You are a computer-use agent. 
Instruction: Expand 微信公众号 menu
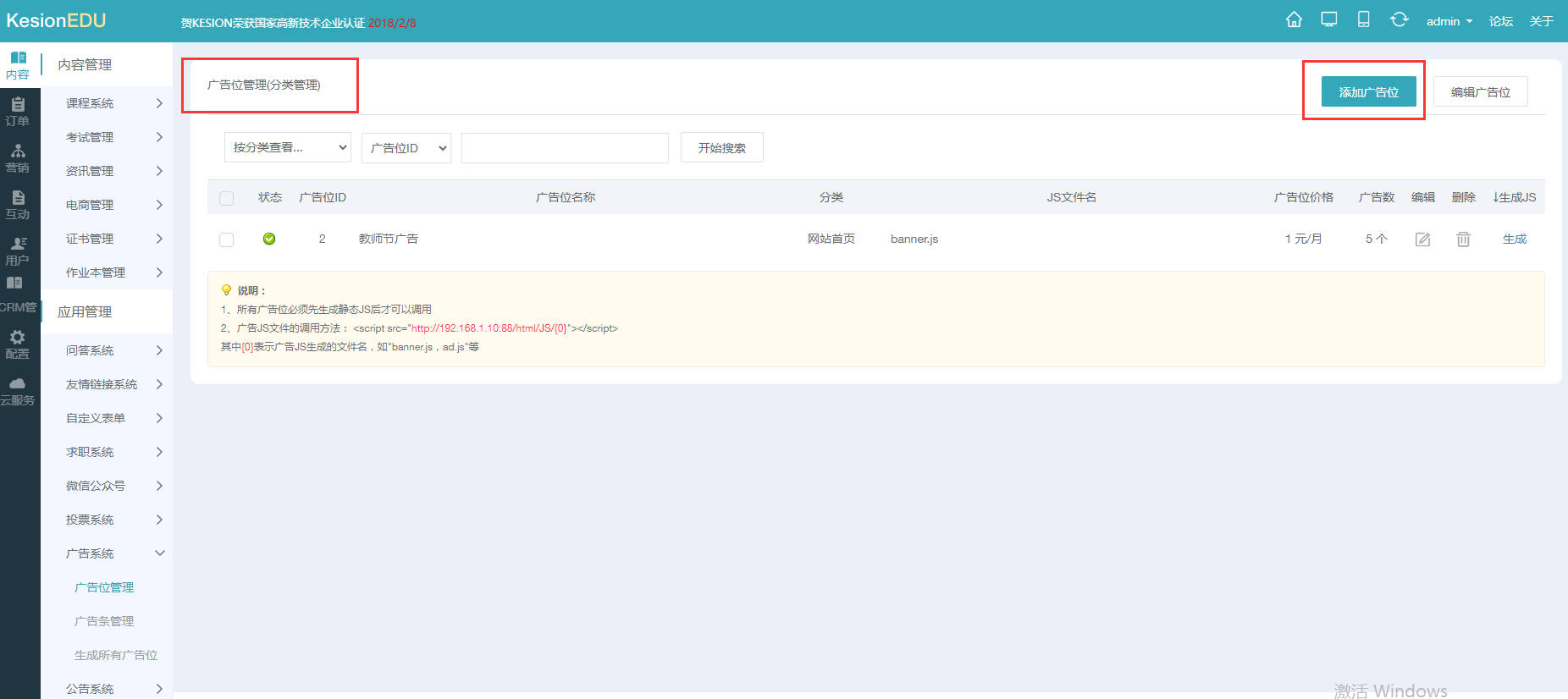coord(107,486)
